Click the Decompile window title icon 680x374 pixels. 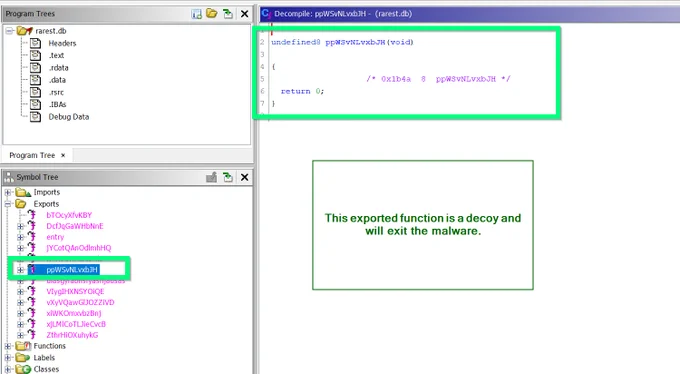pyautogui.click(x=266, y=13)
